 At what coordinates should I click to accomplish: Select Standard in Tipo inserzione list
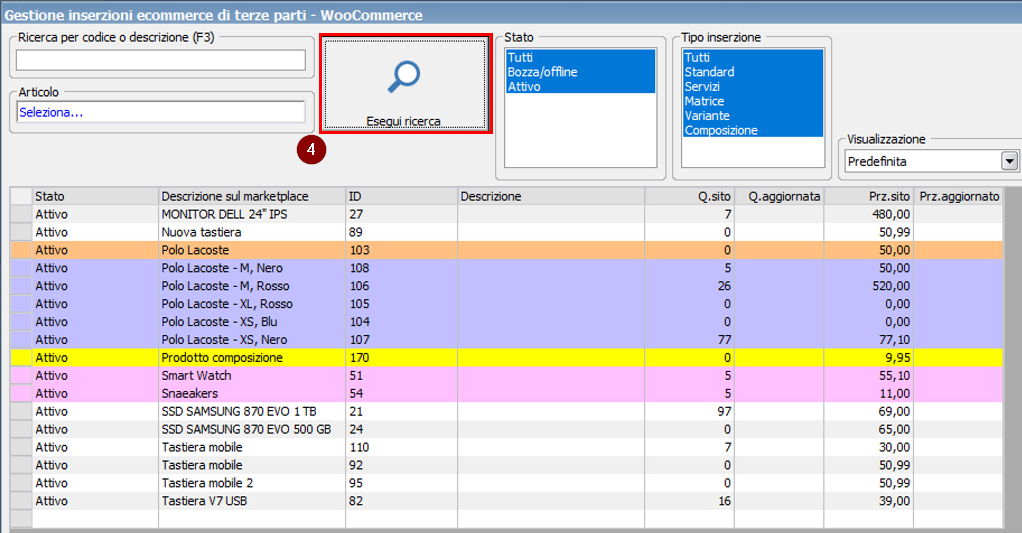pyautogui.click(x=753, y=72)
